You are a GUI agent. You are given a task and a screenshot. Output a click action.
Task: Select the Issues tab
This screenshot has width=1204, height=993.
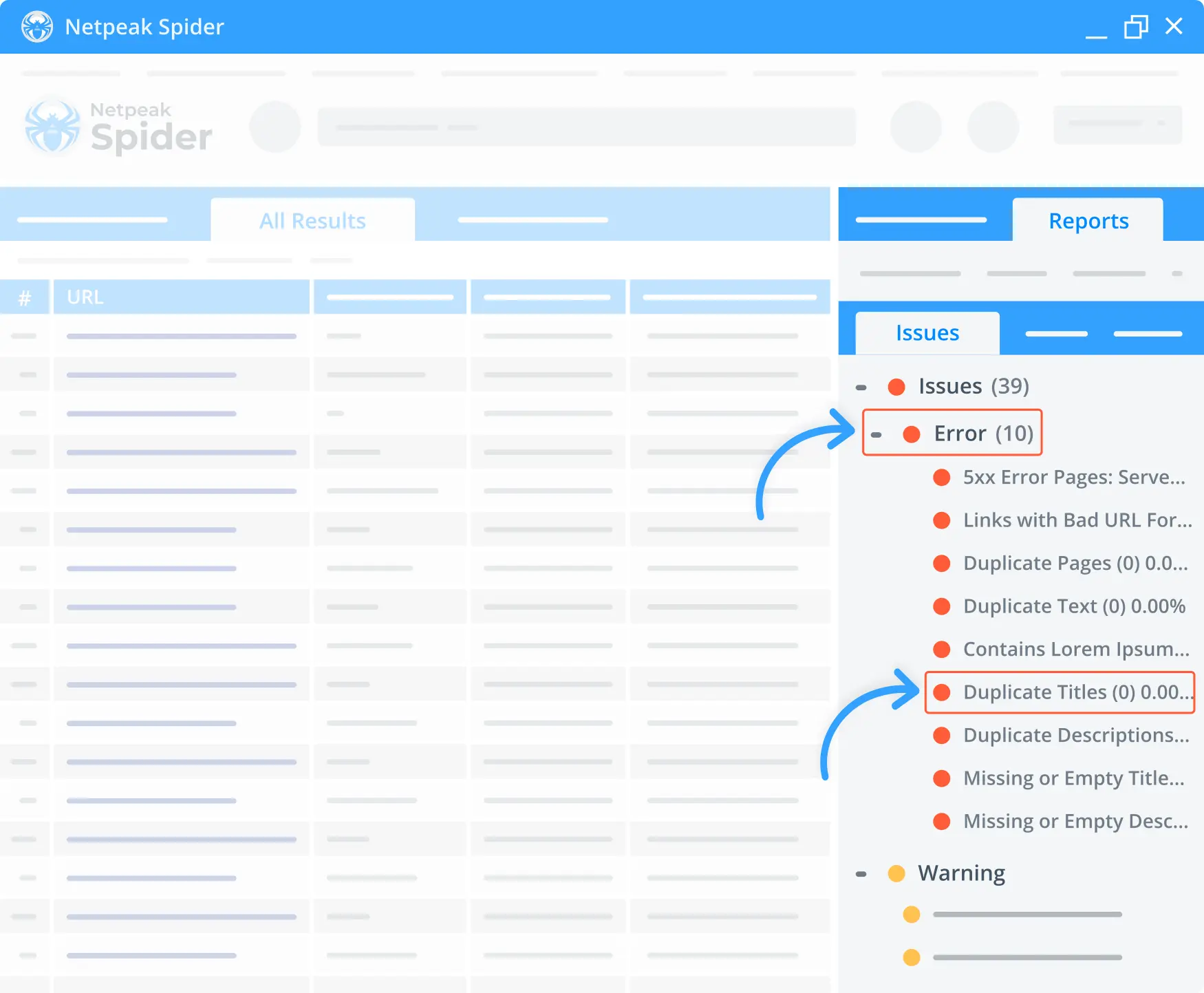[x=927, y=333]
